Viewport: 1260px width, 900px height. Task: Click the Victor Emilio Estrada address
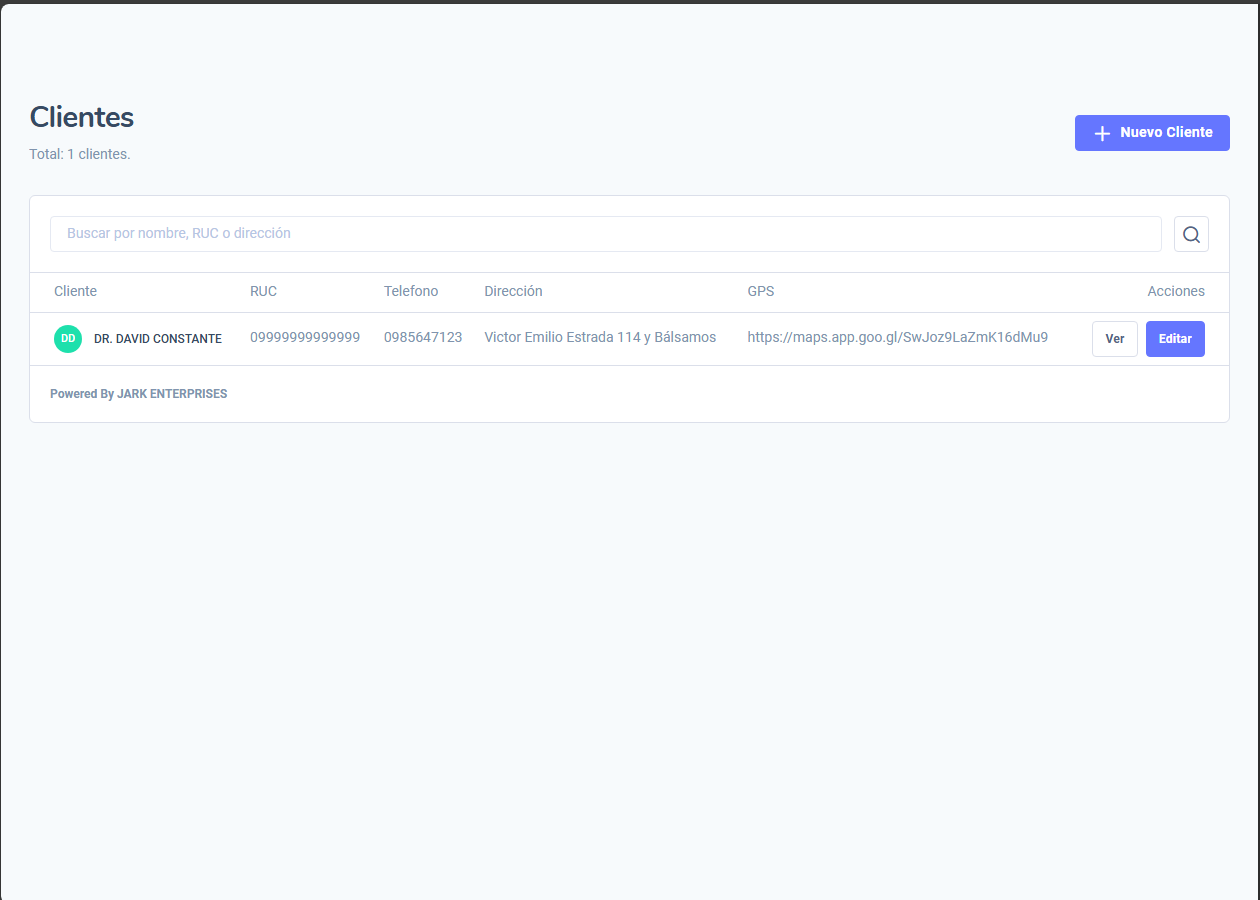[600, 338]
